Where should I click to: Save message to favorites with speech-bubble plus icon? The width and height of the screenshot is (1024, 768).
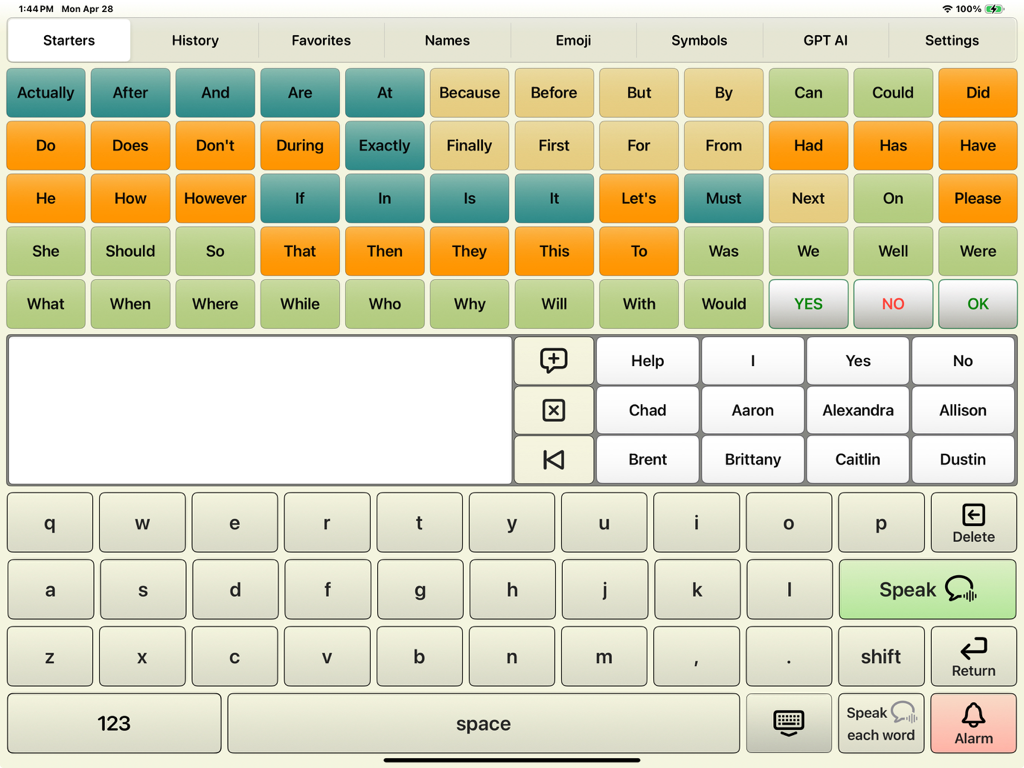click(553, 361)
